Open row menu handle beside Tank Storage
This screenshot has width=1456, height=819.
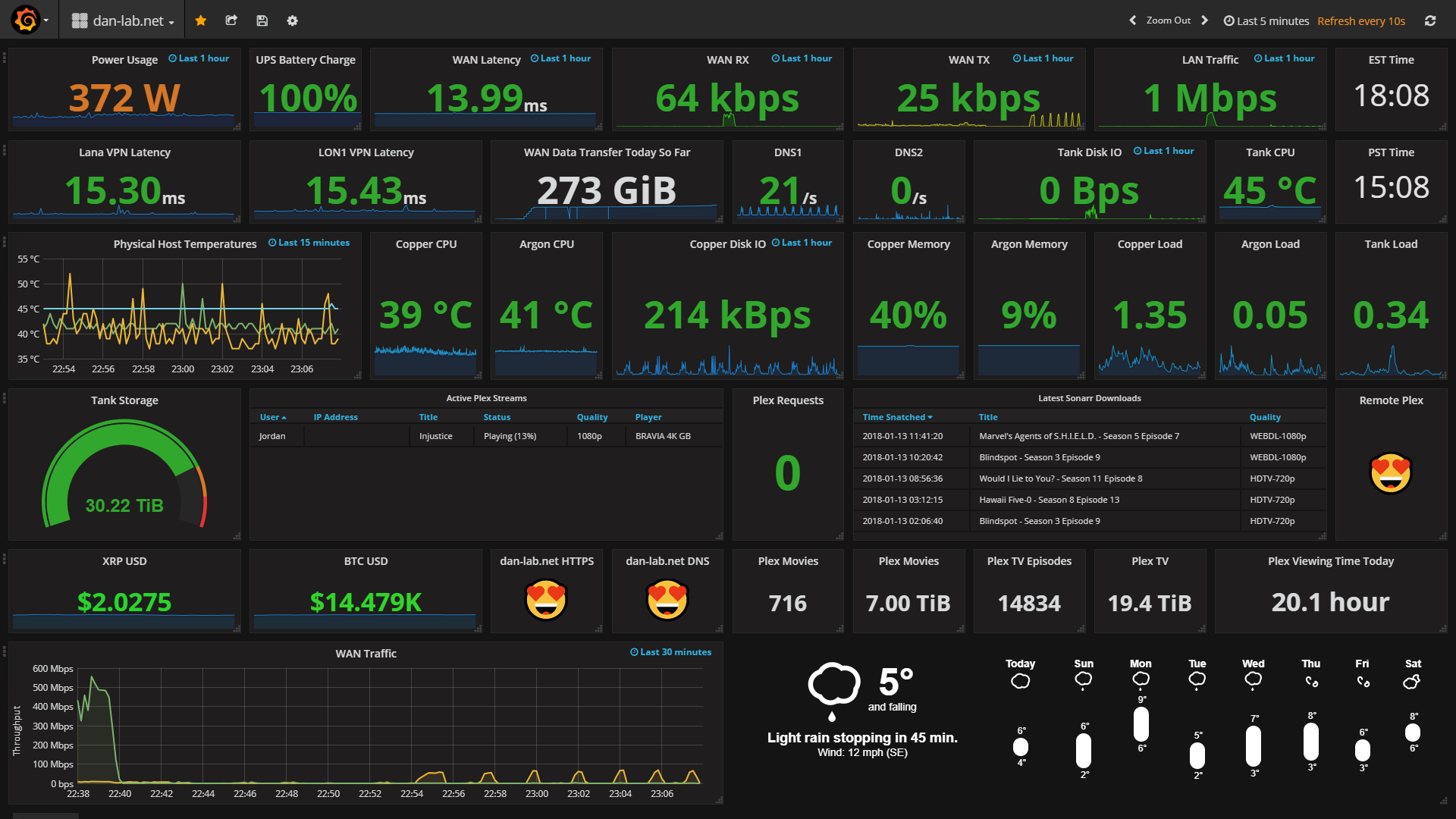click(5, 398)
